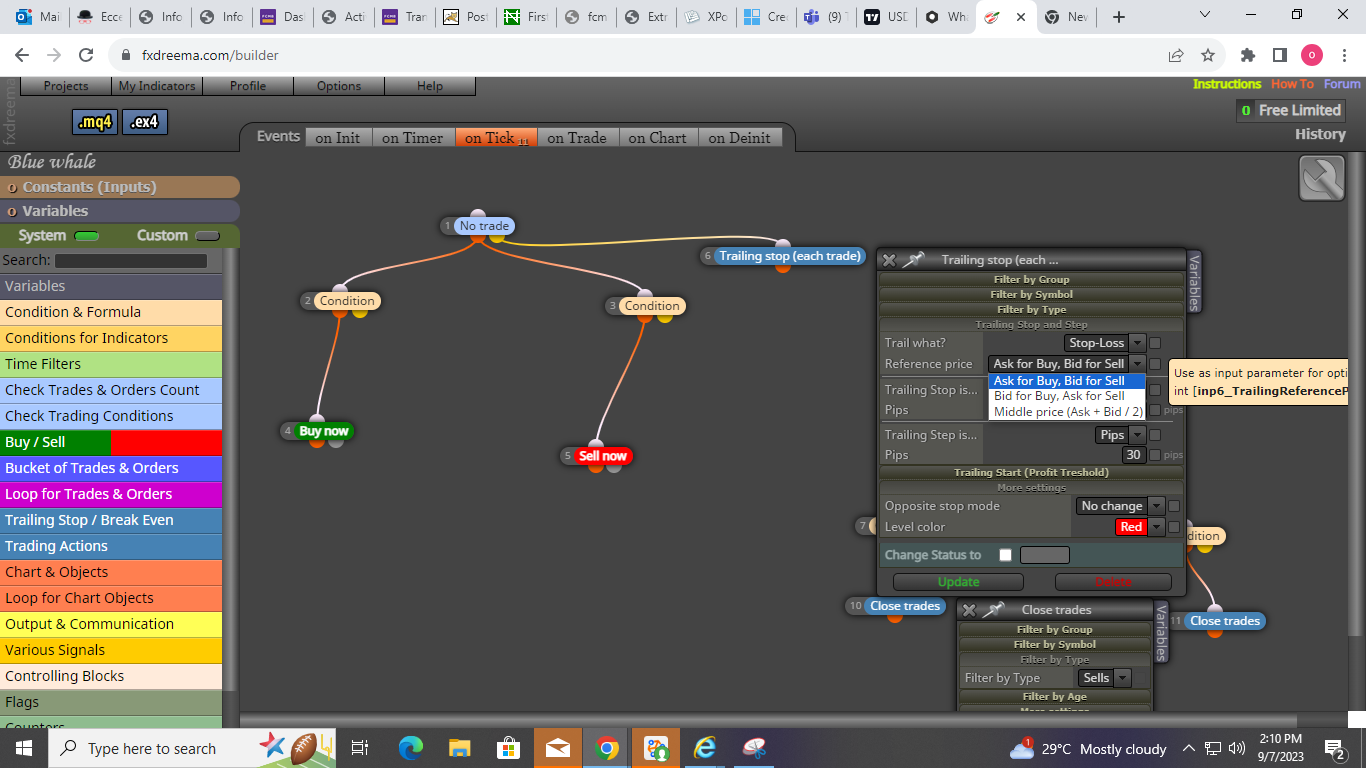The width and height of the screenshot is (1366, 768).
Task: Tick the input checkbox for Opposite stop mode
Action: click(1174, 506)
